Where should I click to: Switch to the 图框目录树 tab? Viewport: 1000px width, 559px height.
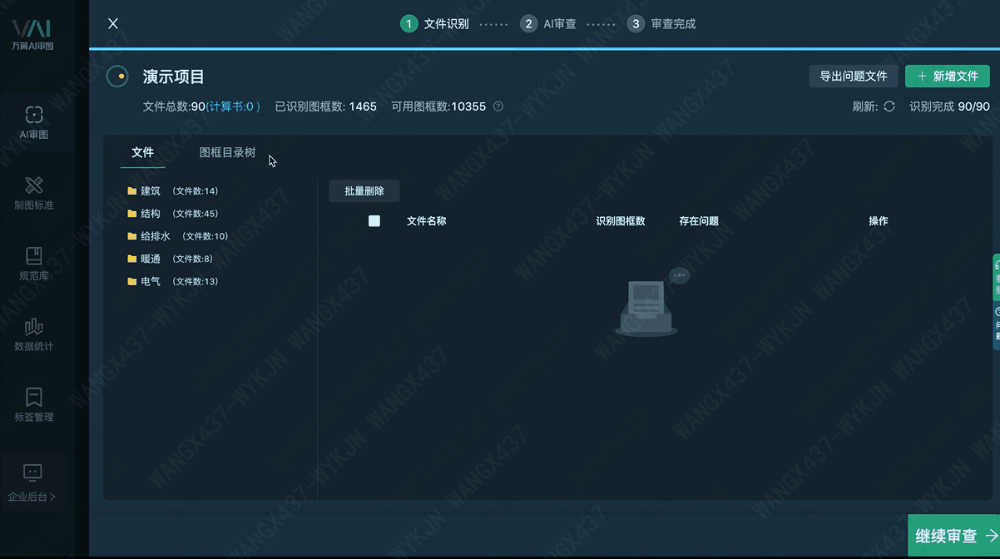227,153
